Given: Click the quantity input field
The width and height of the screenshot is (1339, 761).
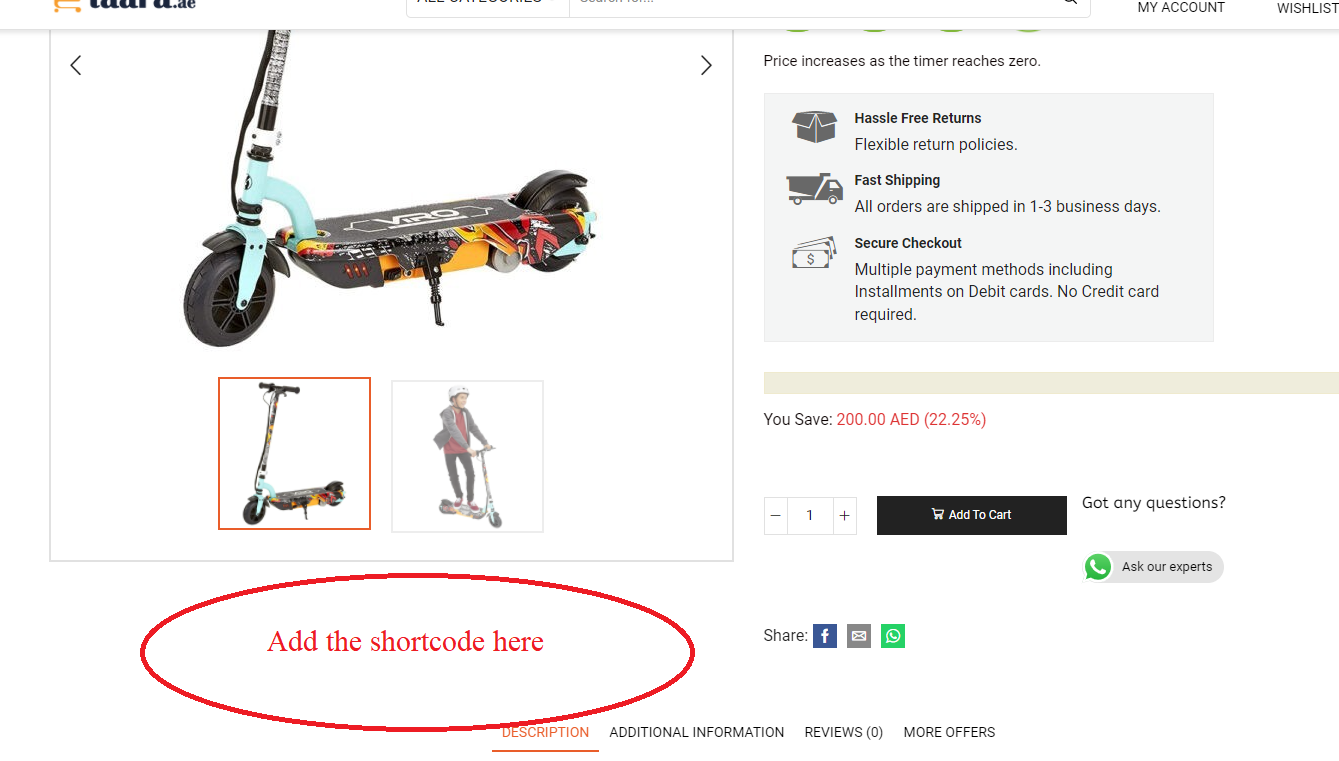Looking at the screenshot, I should point(810,516).
